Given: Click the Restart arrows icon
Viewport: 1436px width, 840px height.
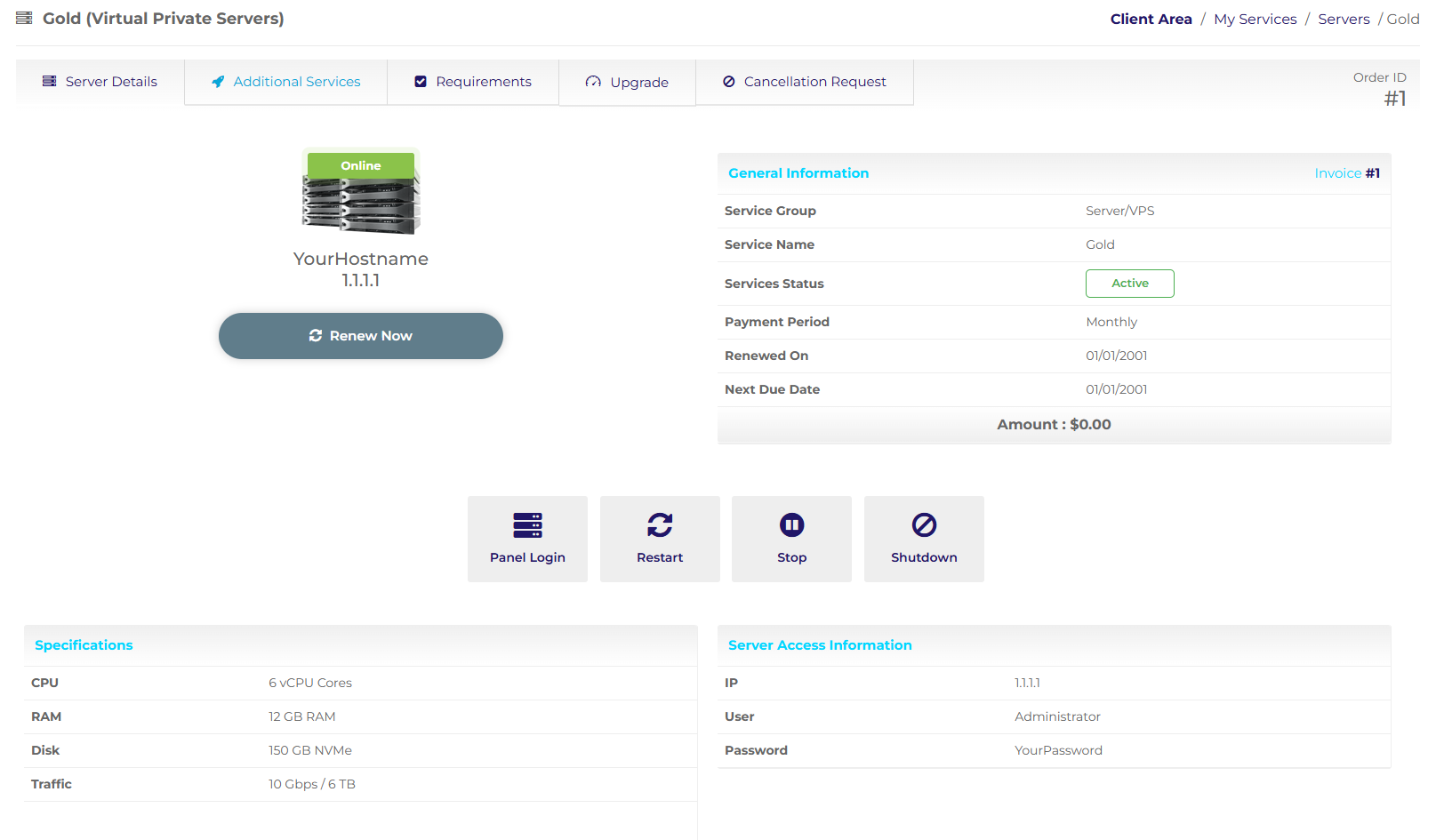Looking at the screenshot, I should click(x=660, y=525).
